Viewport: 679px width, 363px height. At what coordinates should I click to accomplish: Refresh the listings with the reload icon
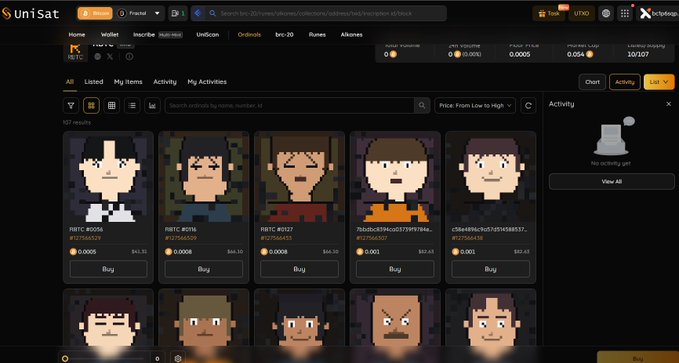pos(528,106)
